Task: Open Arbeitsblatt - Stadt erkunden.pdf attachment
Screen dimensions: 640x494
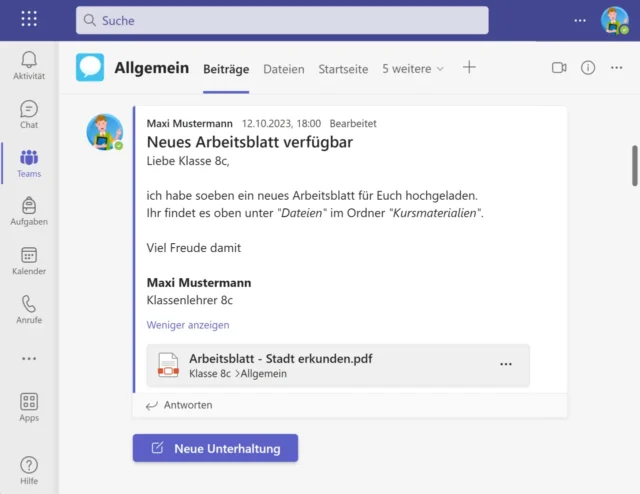Action: click(280, 359)
